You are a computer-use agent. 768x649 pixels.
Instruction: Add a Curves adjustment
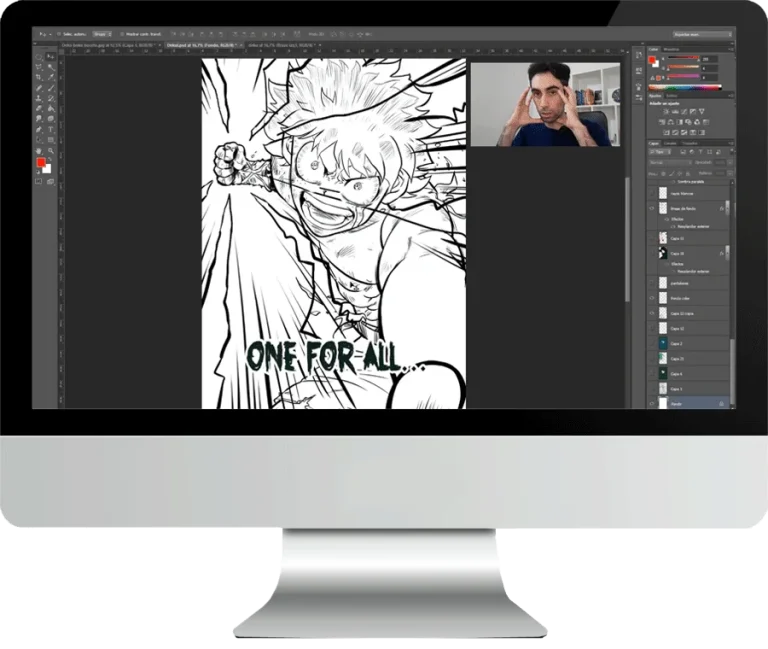tap(684, 112)
